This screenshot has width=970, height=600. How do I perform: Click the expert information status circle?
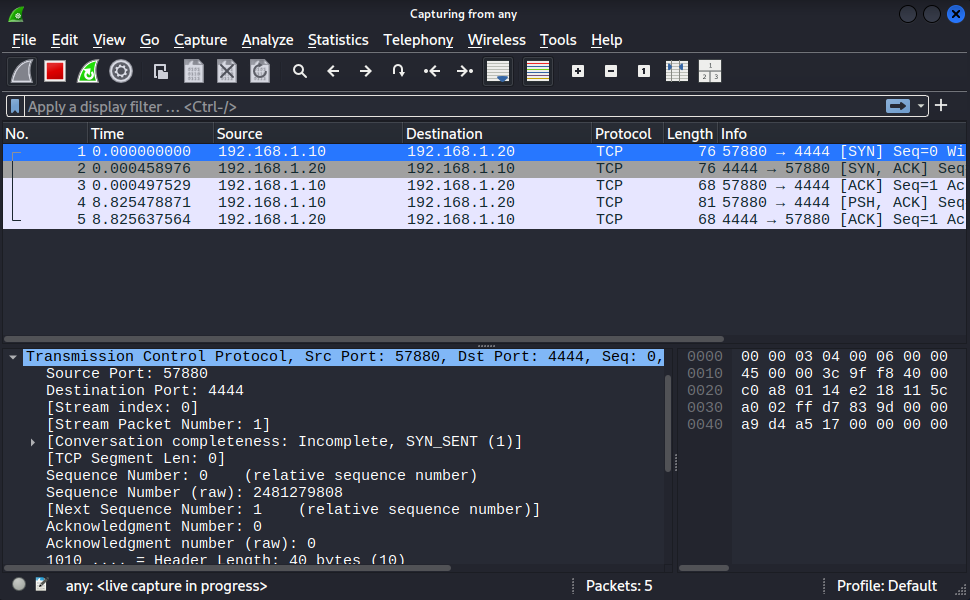[19, 585]
